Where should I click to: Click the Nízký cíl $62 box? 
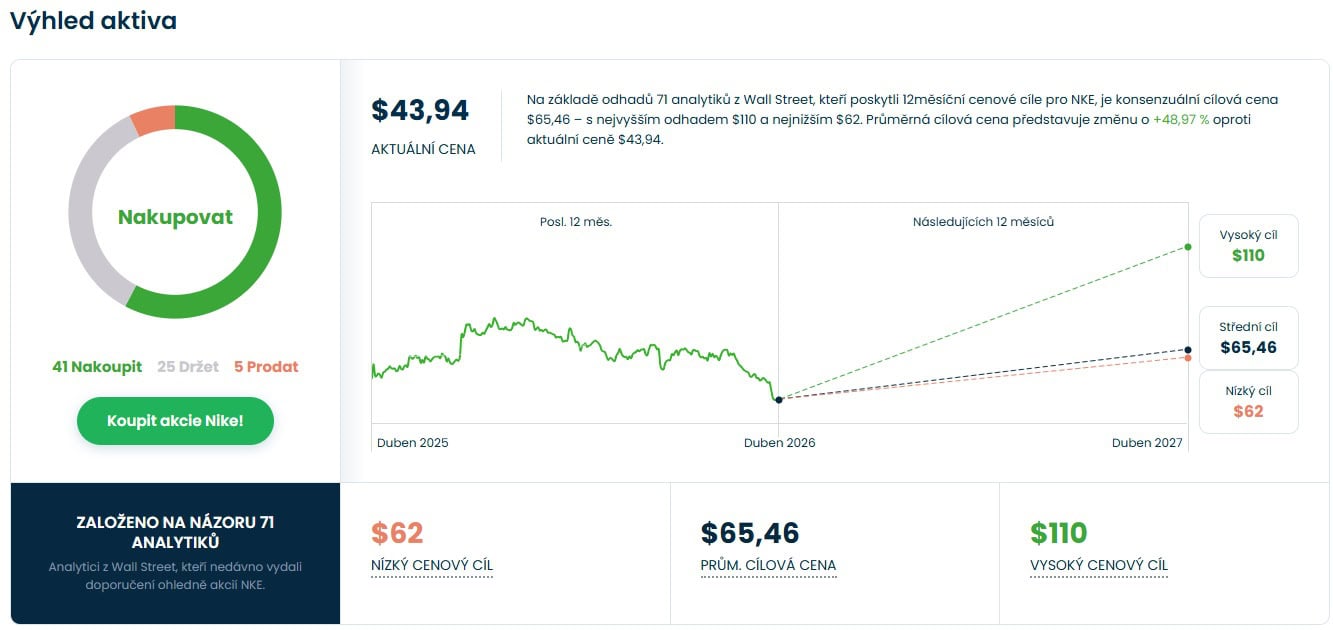(1248, 402)
